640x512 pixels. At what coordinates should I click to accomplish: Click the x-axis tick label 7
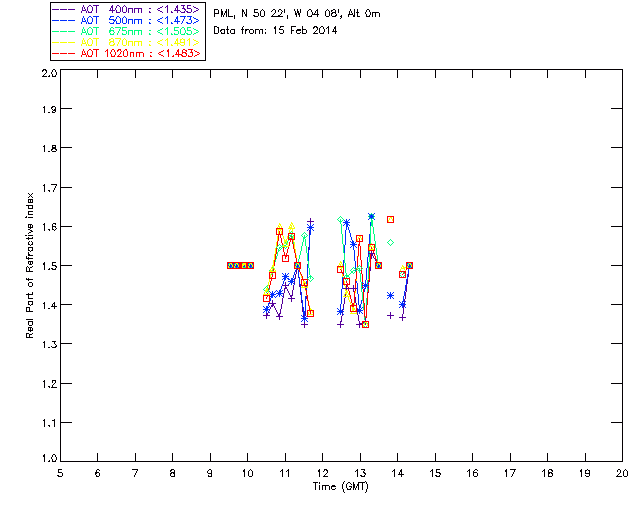(135, 473)
